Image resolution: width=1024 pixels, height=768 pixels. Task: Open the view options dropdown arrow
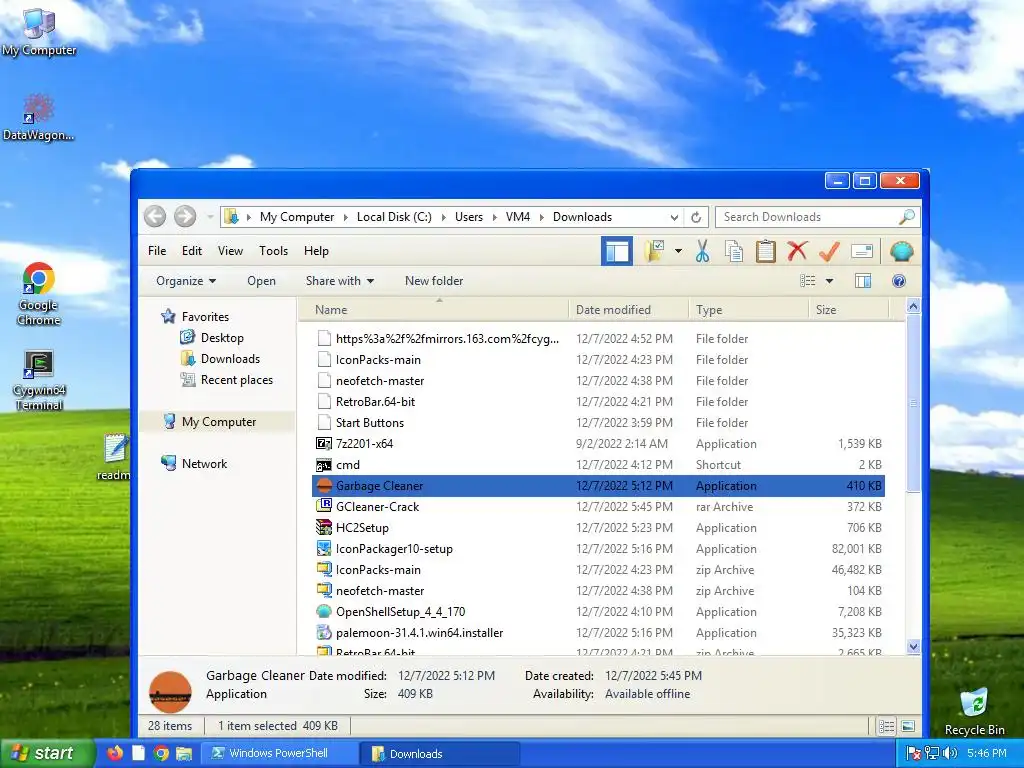pos(829,281)
